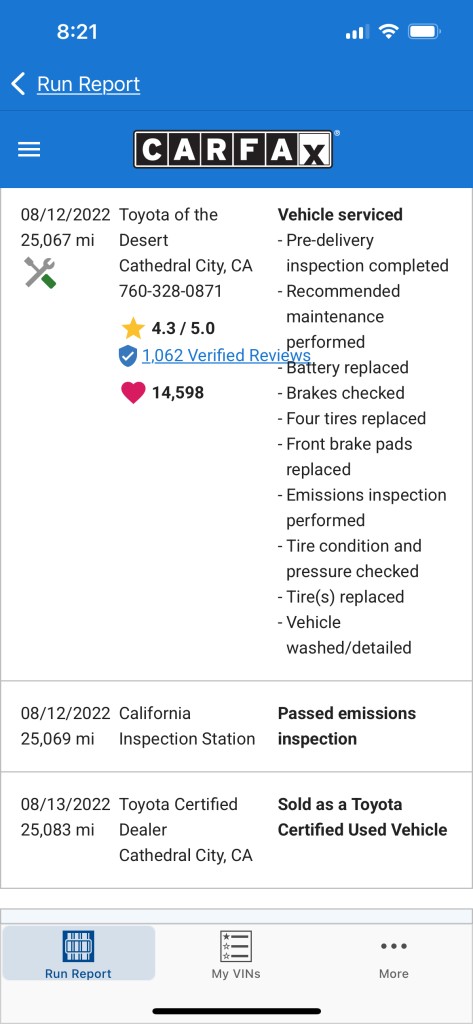Image resolution: width=473 pixels, height=1024 pixels.
Task: Tap the wrench service icon
Action: pyautogui.click(x=40, y=272)
